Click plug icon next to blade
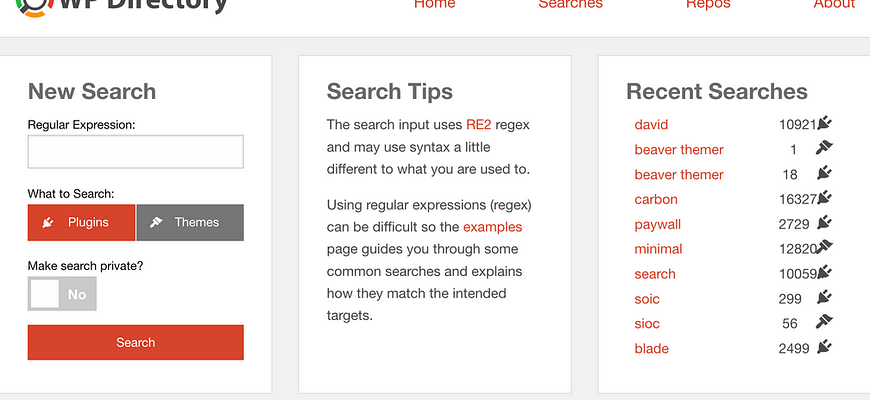Screen dimensions: 870x400 (x=825, y=347)
